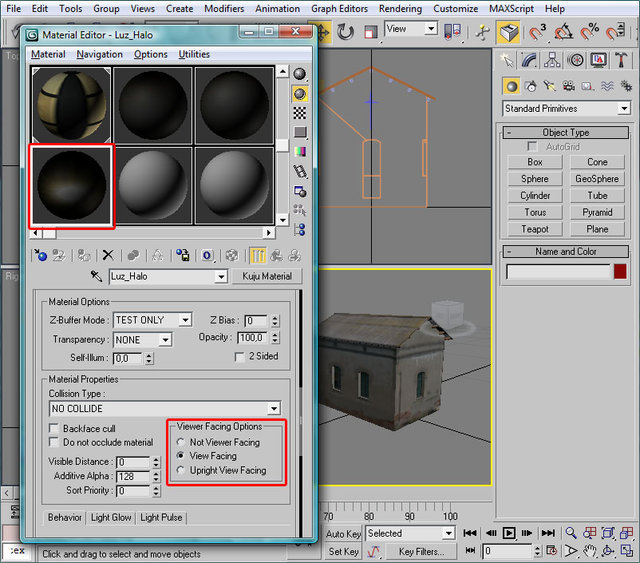Screen dimensions: 640x563
Task: Click the Rotate tool in main toolbar
Action: tap(346, 32)
